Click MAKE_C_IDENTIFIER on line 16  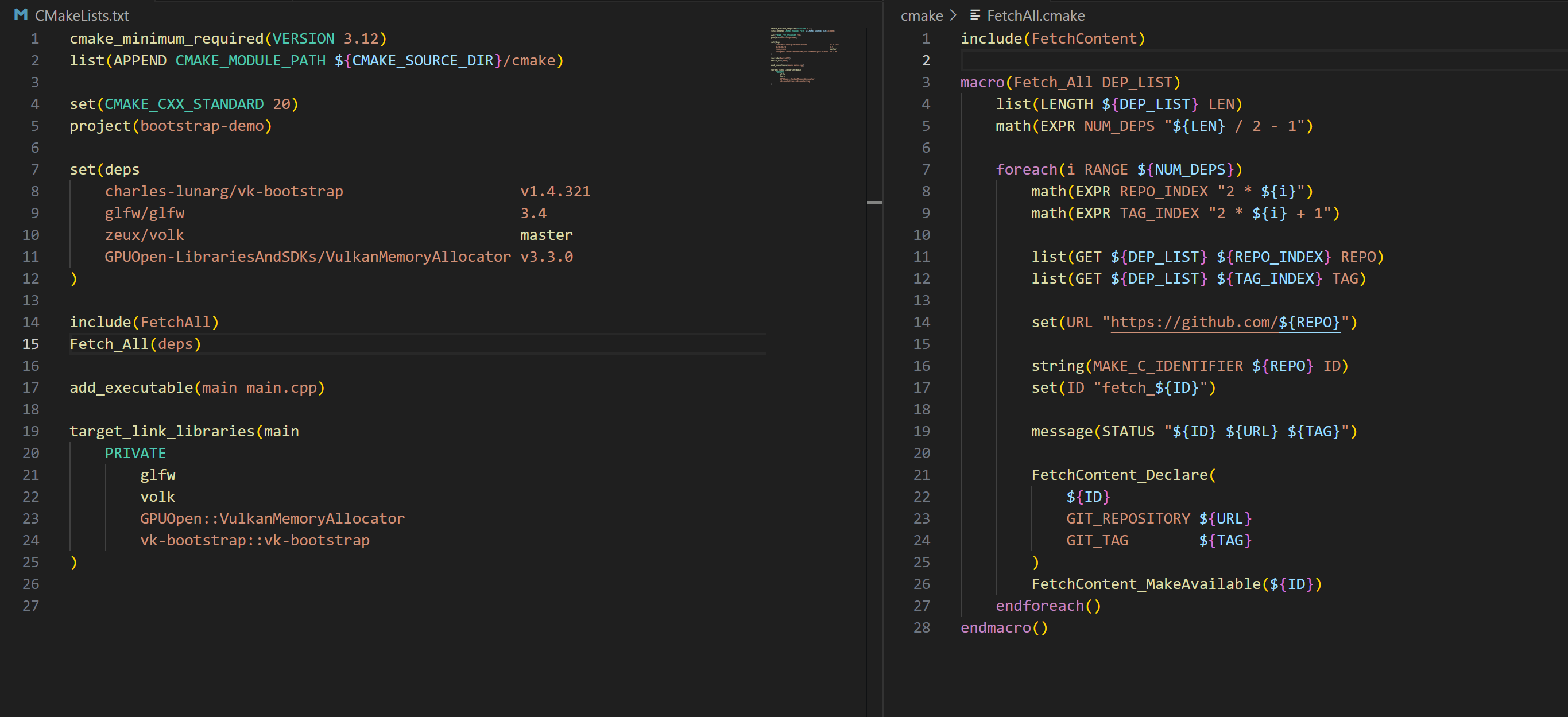point(1167,366)
